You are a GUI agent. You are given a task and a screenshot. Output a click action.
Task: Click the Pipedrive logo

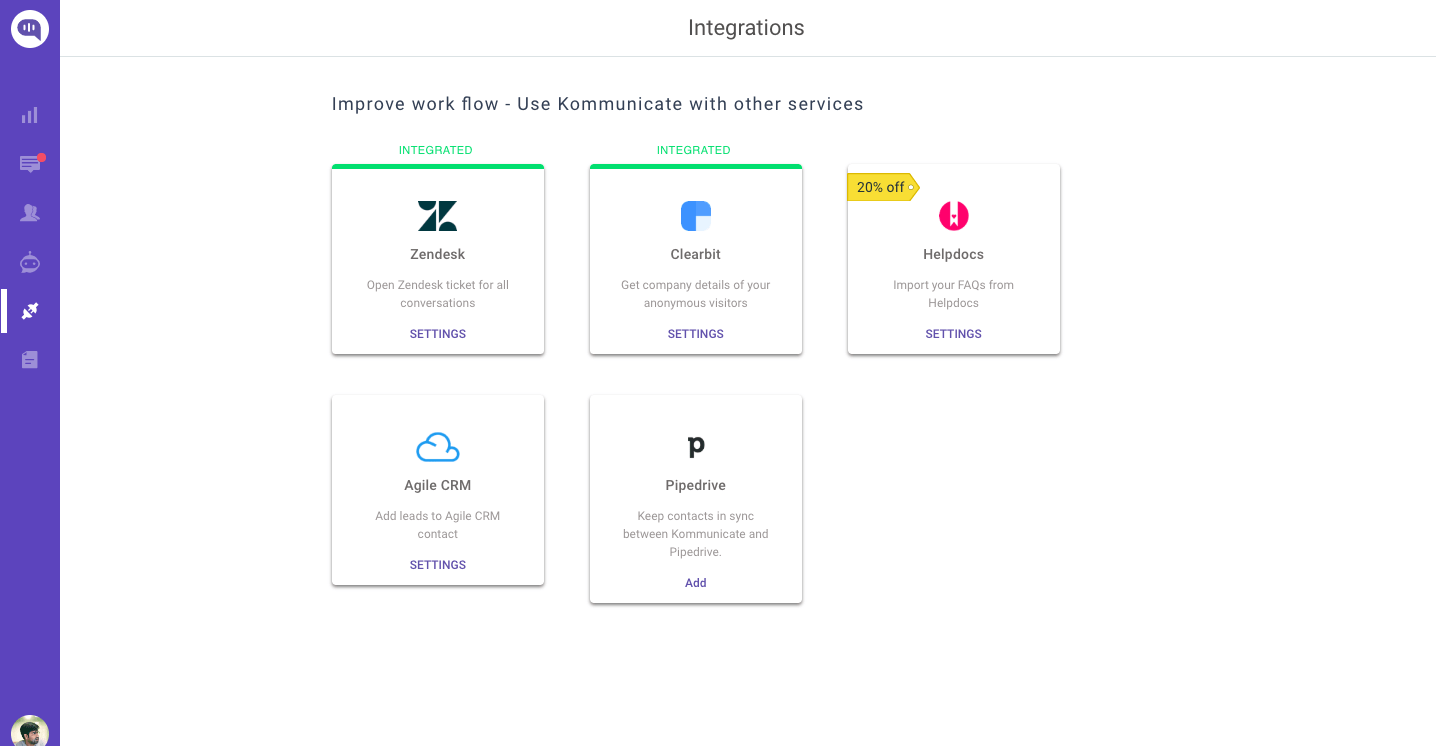click(x=695, y=446)
